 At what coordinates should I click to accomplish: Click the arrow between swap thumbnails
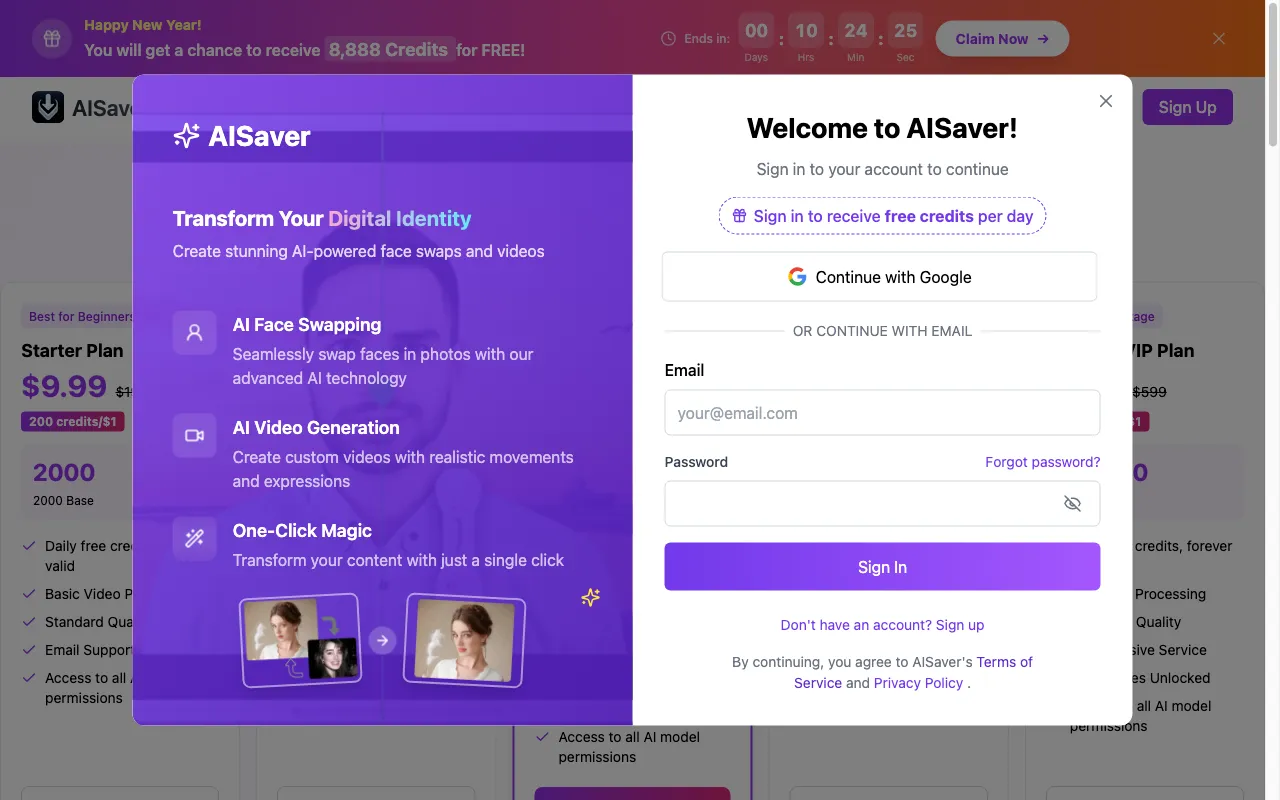coord(382,640)
